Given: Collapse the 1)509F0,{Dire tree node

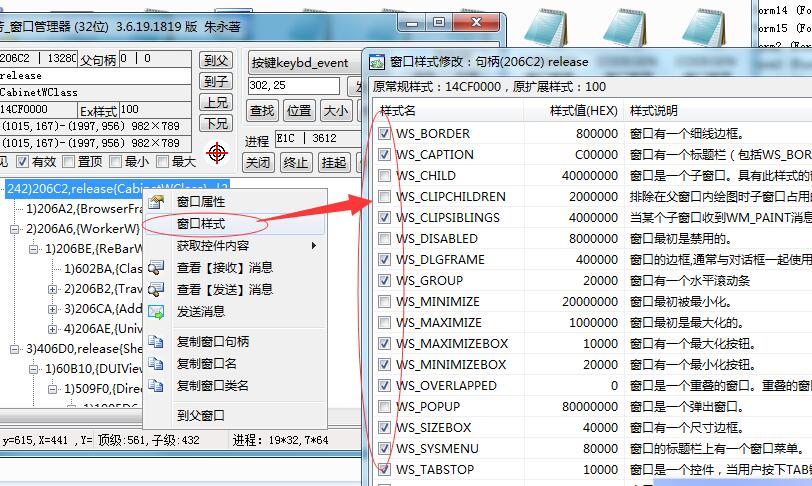Looking at the screenshot, I should click(x=52, y=389).
